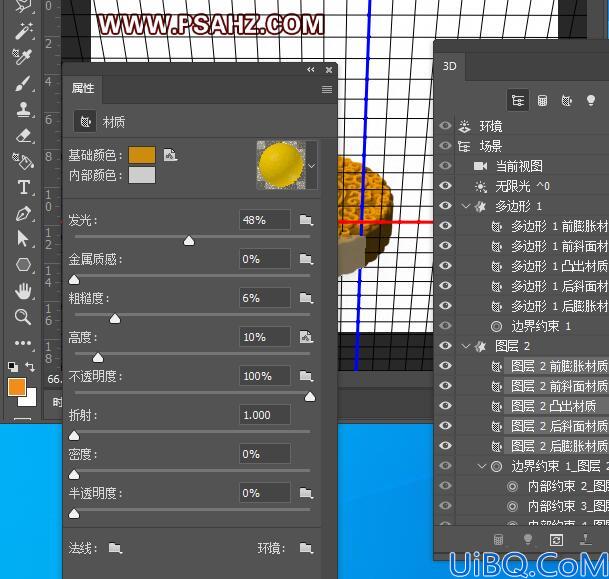Switch to the 属性 panel tab
This screenshot has width=609, height=579.
click(83, 88)
